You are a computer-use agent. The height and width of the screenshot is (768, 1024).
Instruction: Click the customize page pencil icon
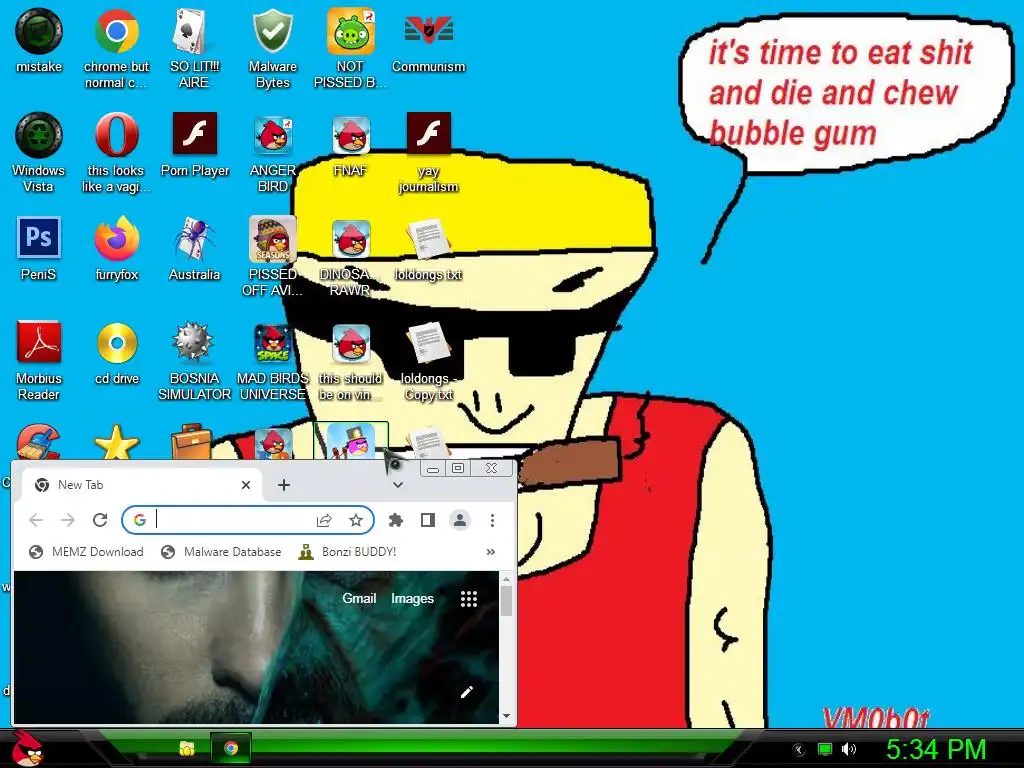pos(466,692)
